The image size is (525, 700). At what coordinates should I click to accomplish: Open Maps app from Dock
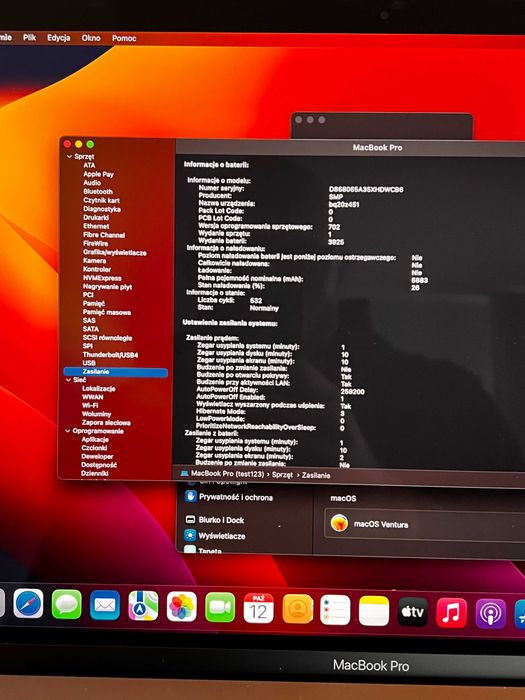[143, 606]
